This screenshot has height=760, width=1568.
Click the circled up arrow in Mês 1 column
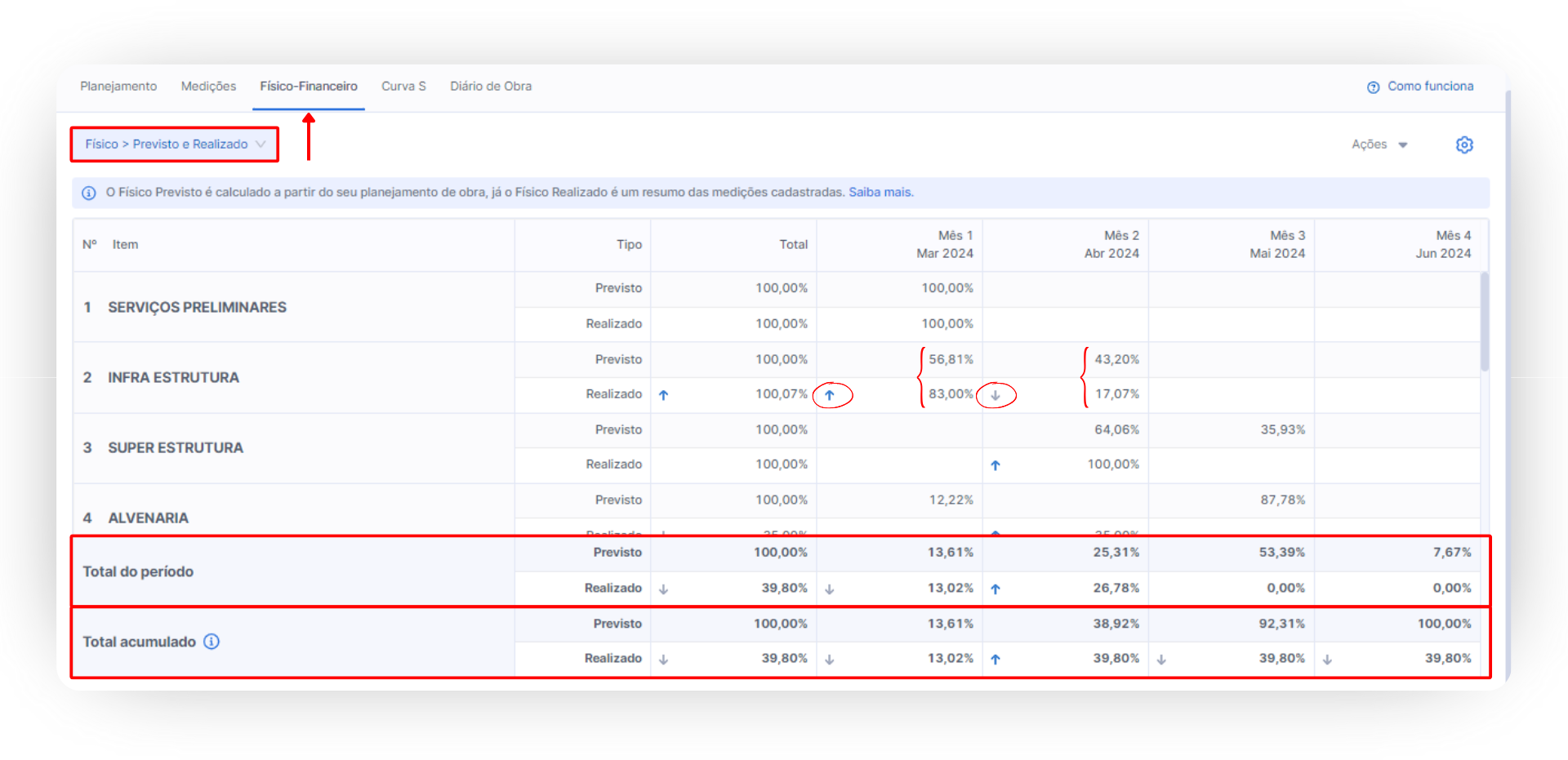coord(830,395)
